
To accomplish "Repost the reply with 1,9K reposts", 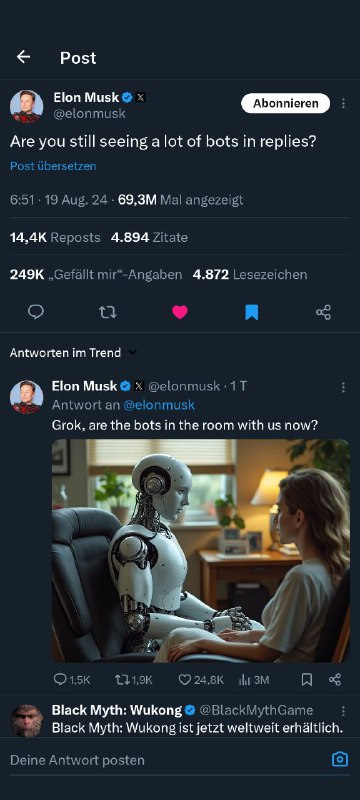I will pos(134,680).
